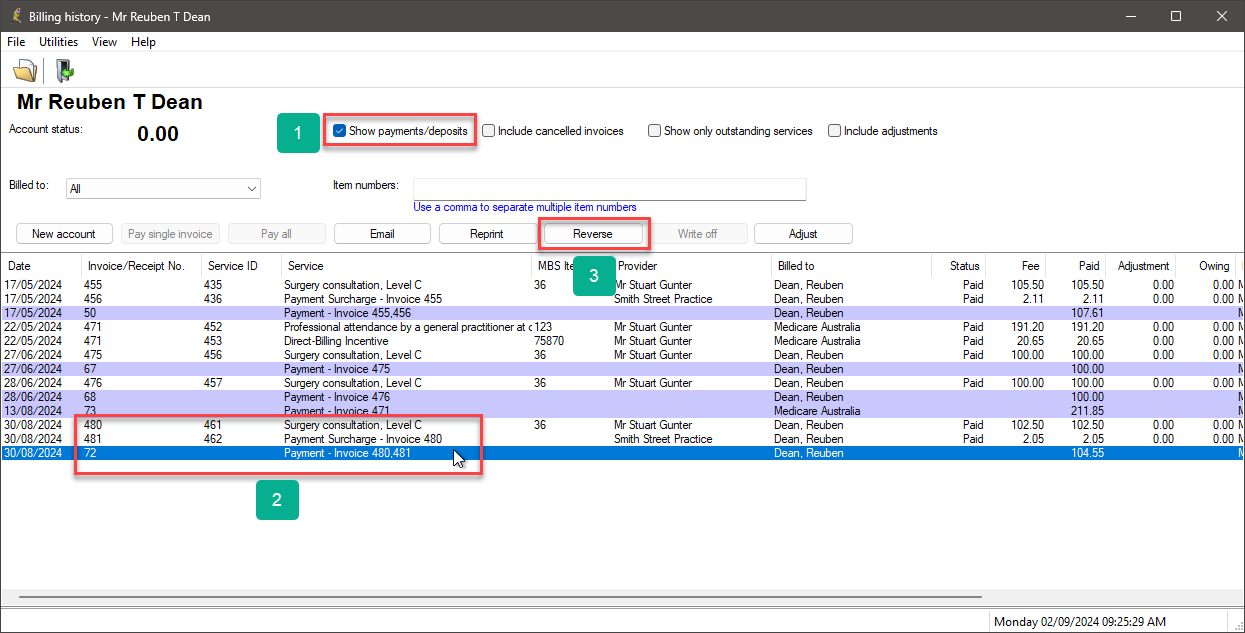Click the open folder toolbar icon
This screenshot has width=1245, height=633.
pyautogui.click(x=24, y=70)
